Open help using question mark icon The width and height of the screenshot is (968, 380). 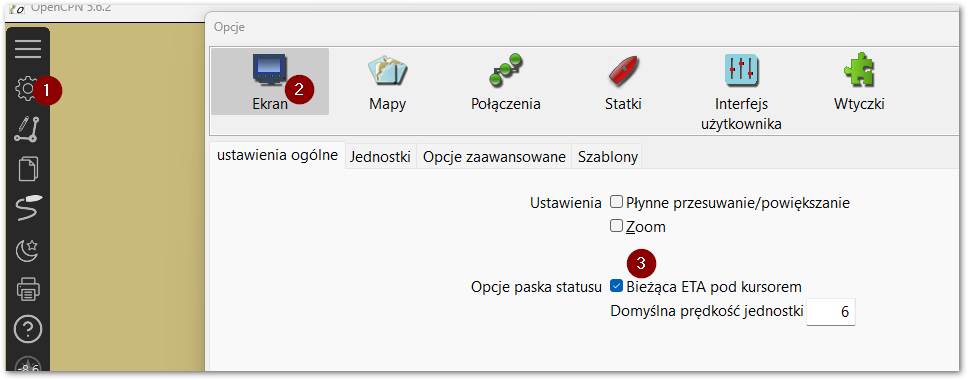point(28,330)
